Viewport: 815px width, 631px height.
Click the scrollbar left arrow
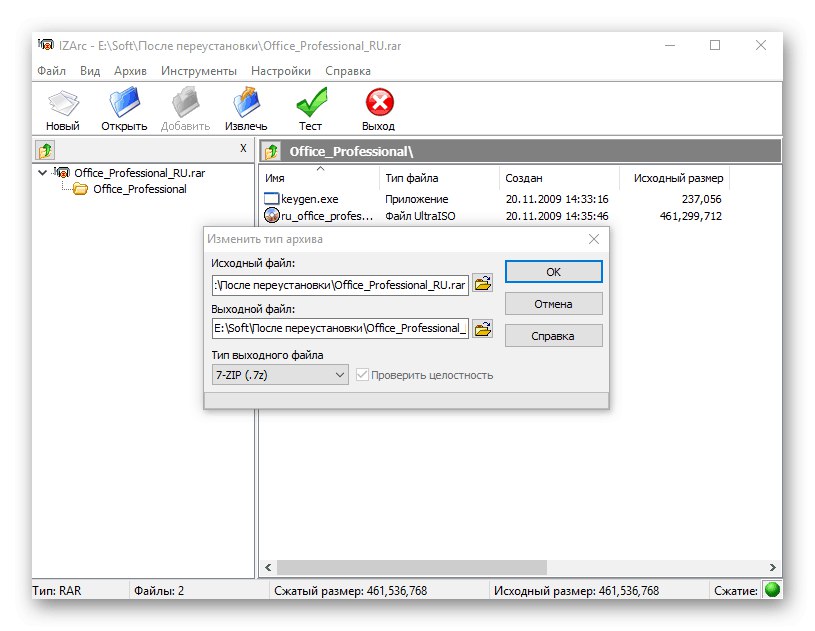[x=268, y=567]
